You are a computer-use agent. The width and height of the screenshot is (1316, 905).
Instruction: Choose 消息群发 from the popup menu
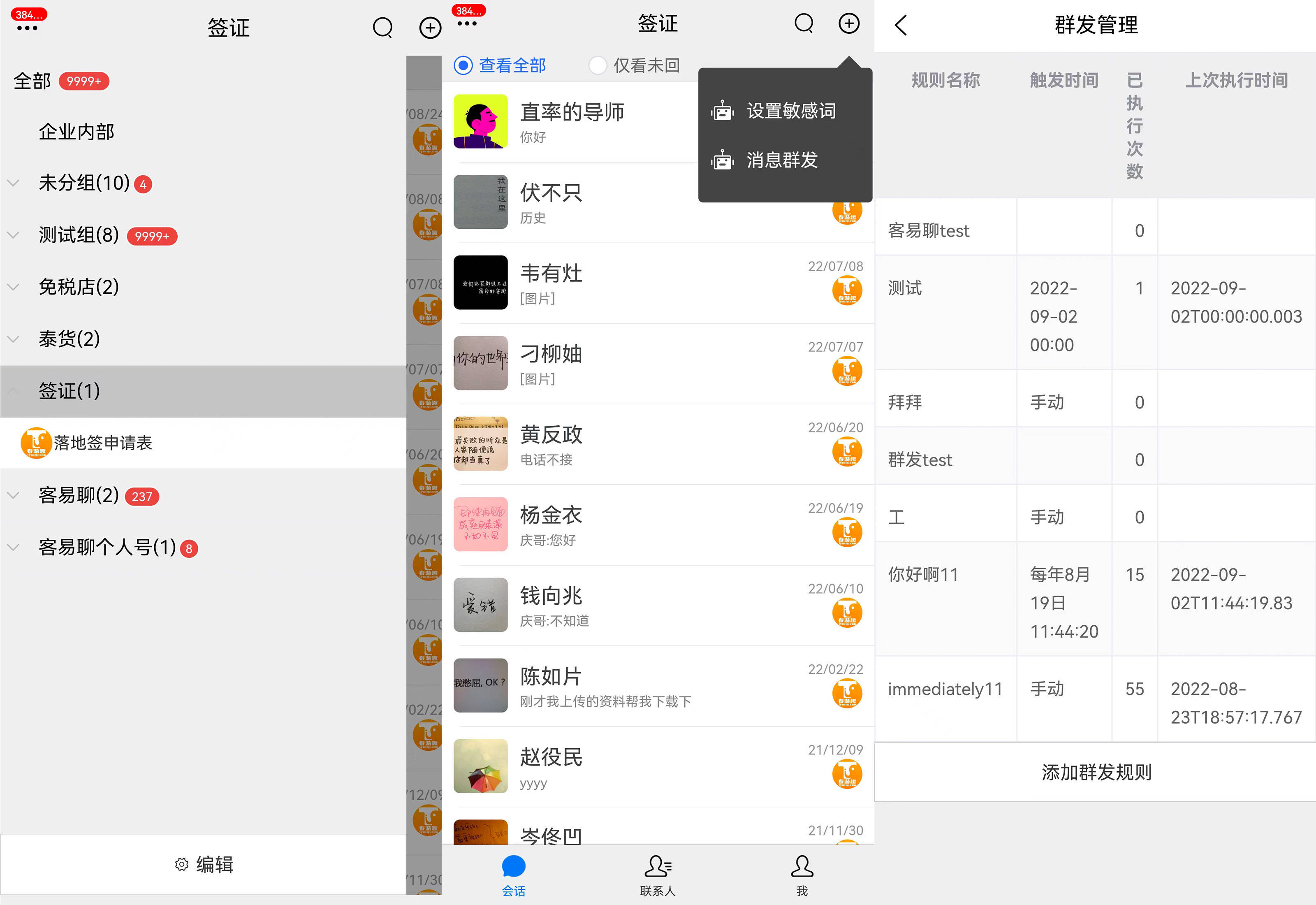pyautogui.click(x=781, y=160)
